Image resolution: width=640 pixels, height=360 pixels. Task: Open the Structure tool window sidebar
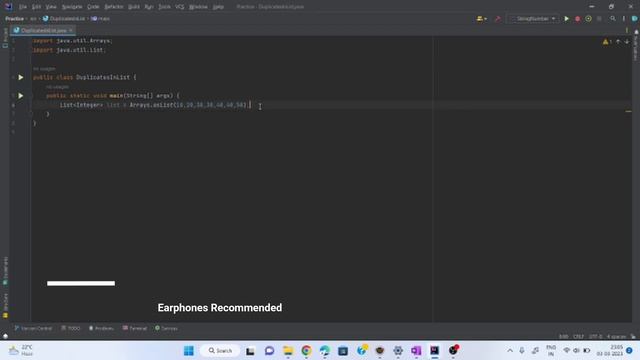click(5, 305)
